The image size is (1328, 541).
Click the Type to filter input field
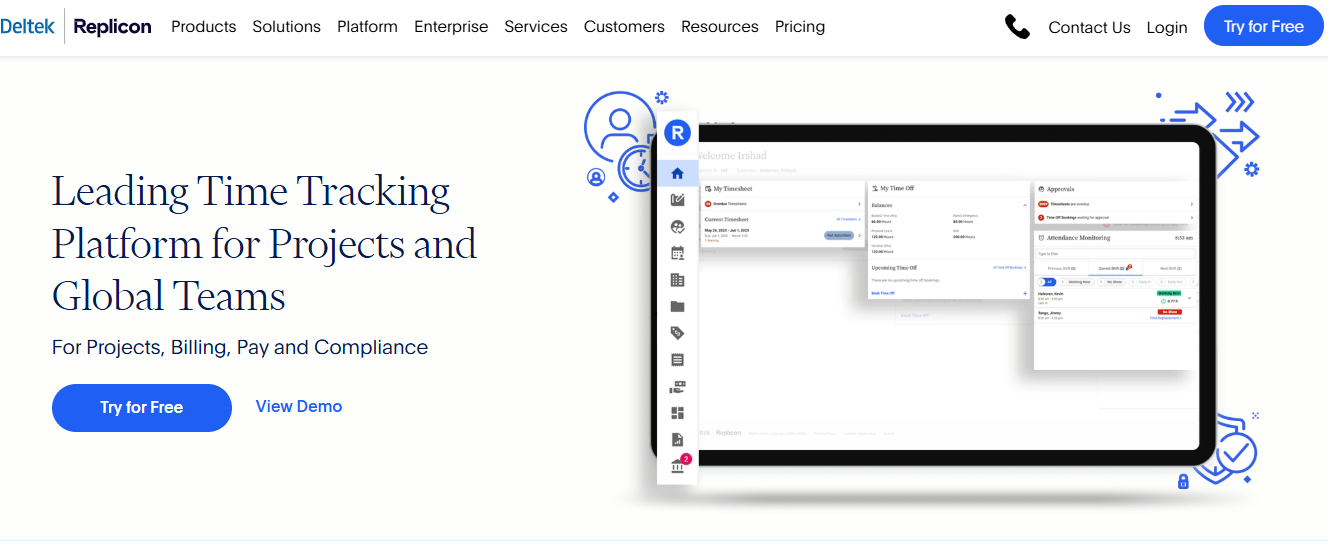tap(1116, 254)
